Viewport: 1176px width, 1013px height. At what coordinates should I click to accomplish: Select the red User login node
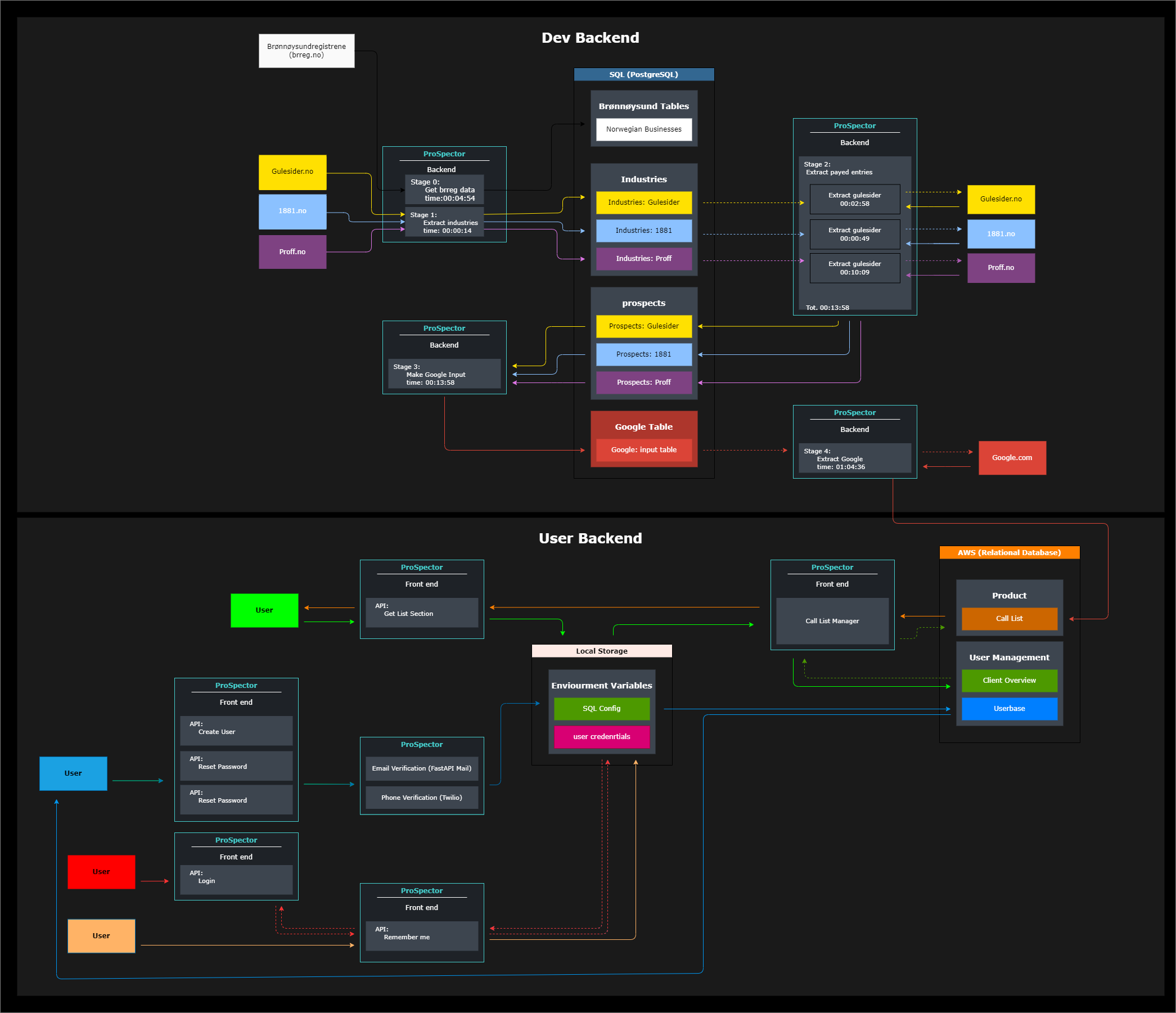click(x=101, y=872)
